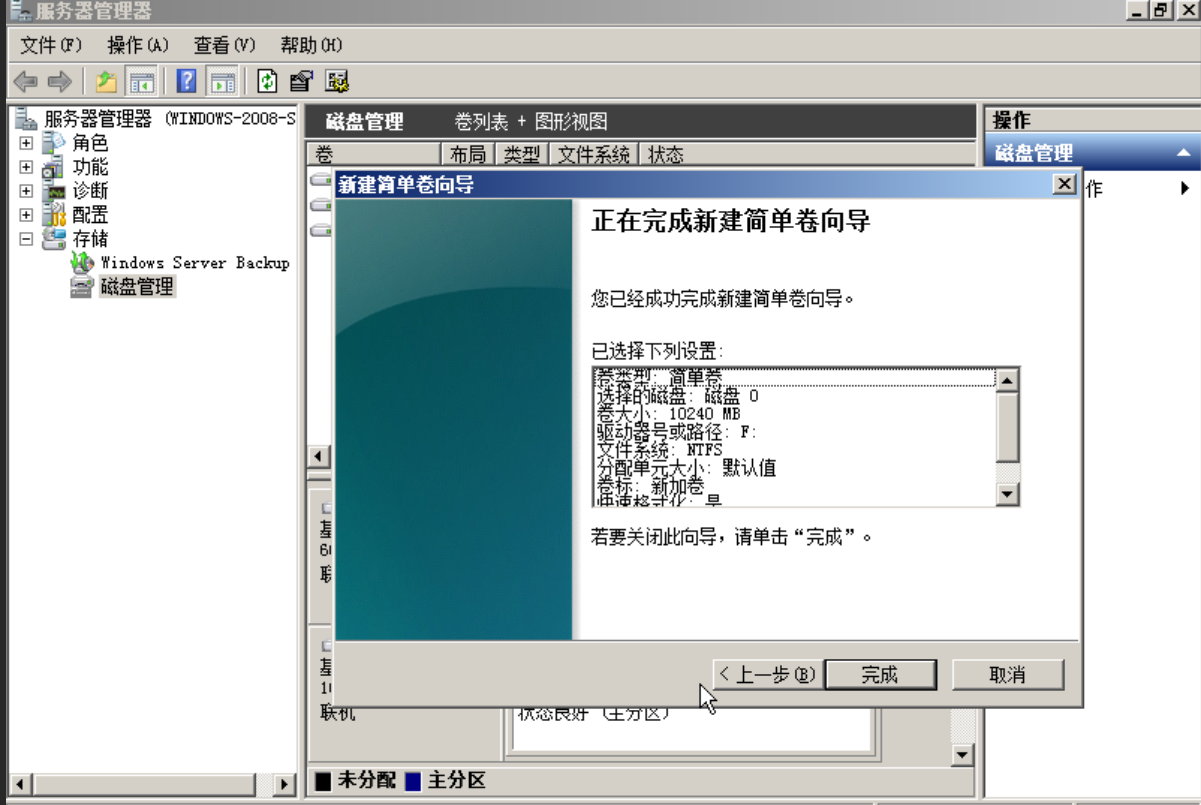Viewport: 1201px width, 805px height.
Task: Toggle the Show/Hide Console Tree icon
Action: coord(141,82)
